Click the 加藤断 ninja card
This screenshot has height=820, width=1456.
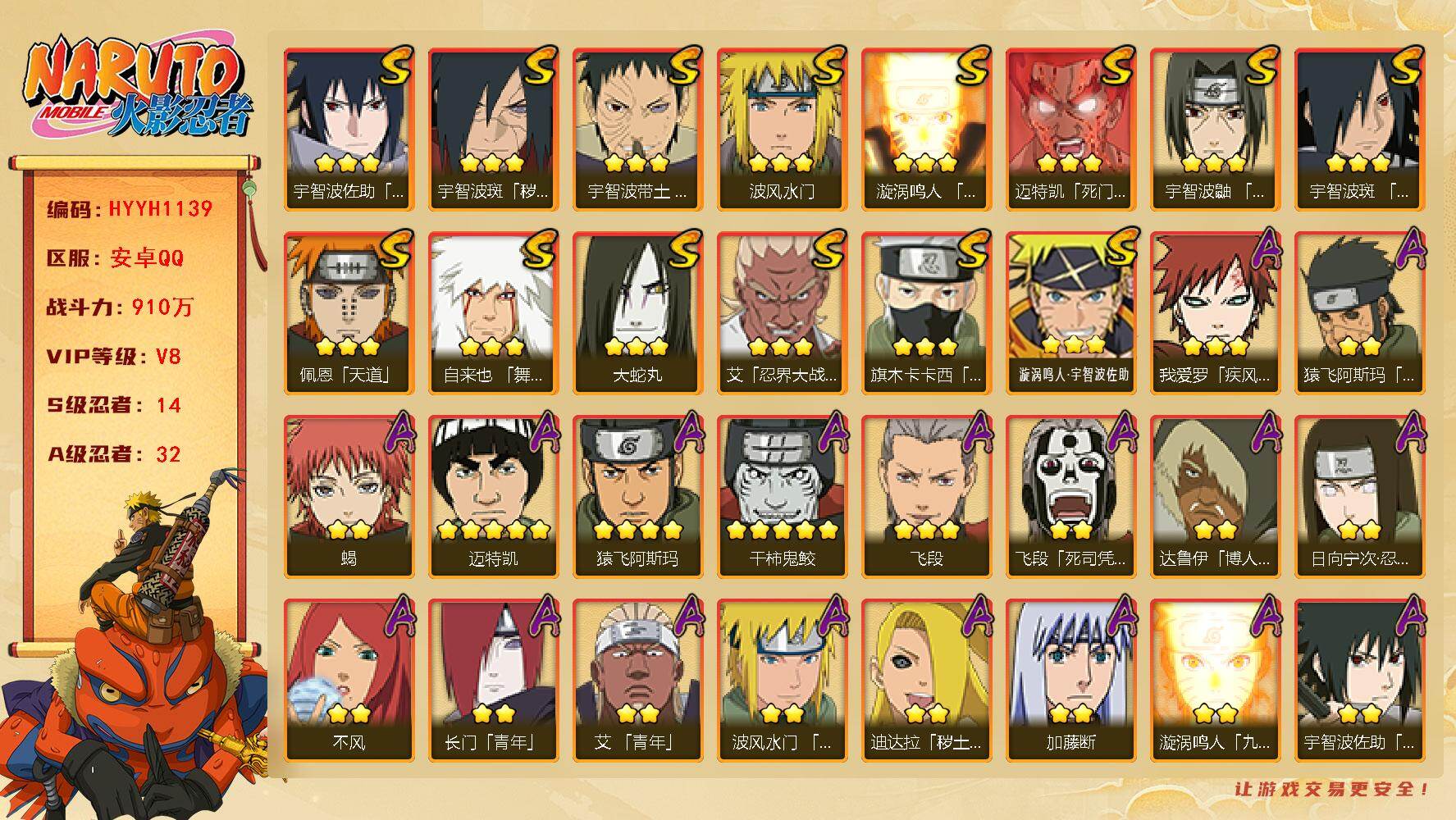(1070, 680)
